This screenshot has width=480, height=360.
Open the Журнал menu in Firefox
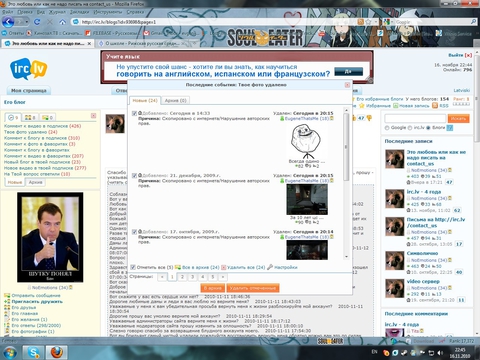(57, 12)
